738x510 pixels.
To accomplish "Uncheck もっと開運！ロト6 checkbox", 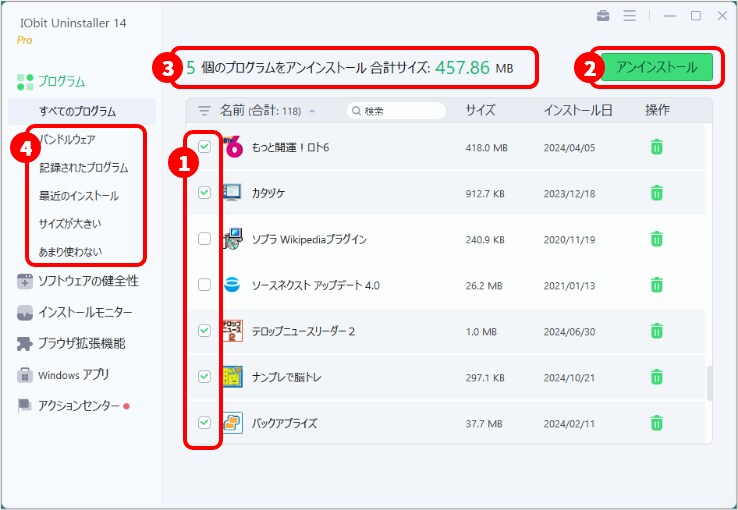I will tap(204, 147).
